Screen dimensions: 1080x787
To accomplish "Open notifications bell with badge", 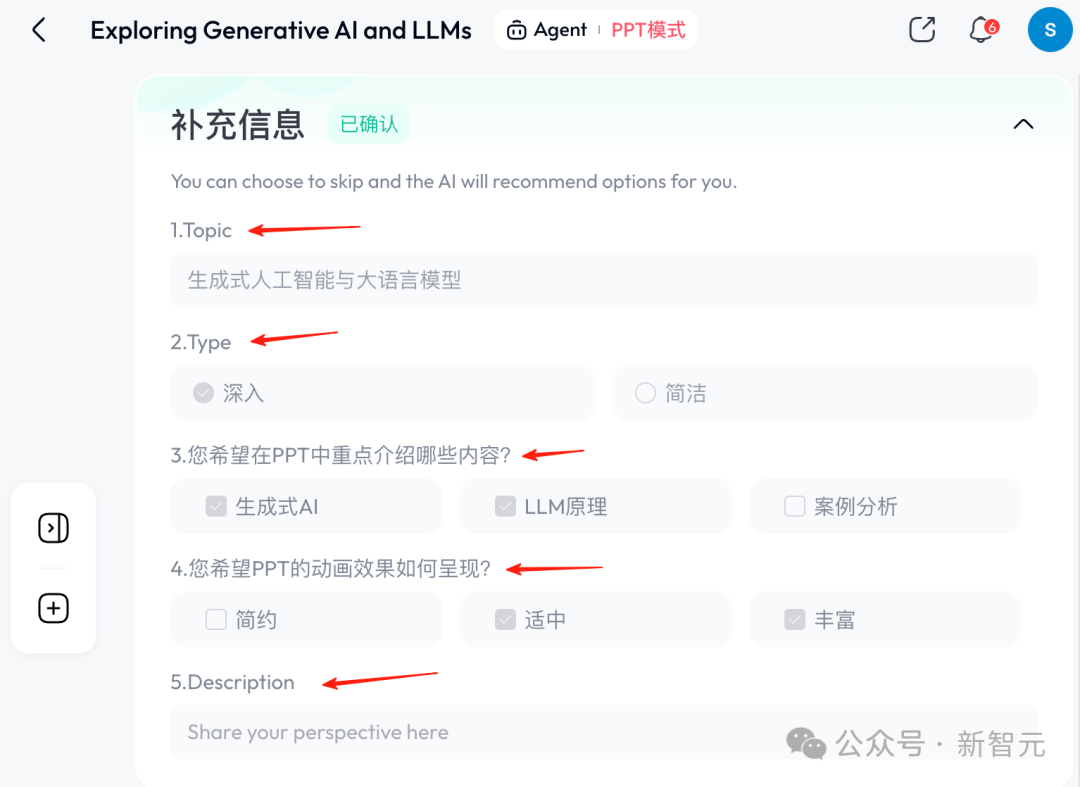I will tap(982, 30).
